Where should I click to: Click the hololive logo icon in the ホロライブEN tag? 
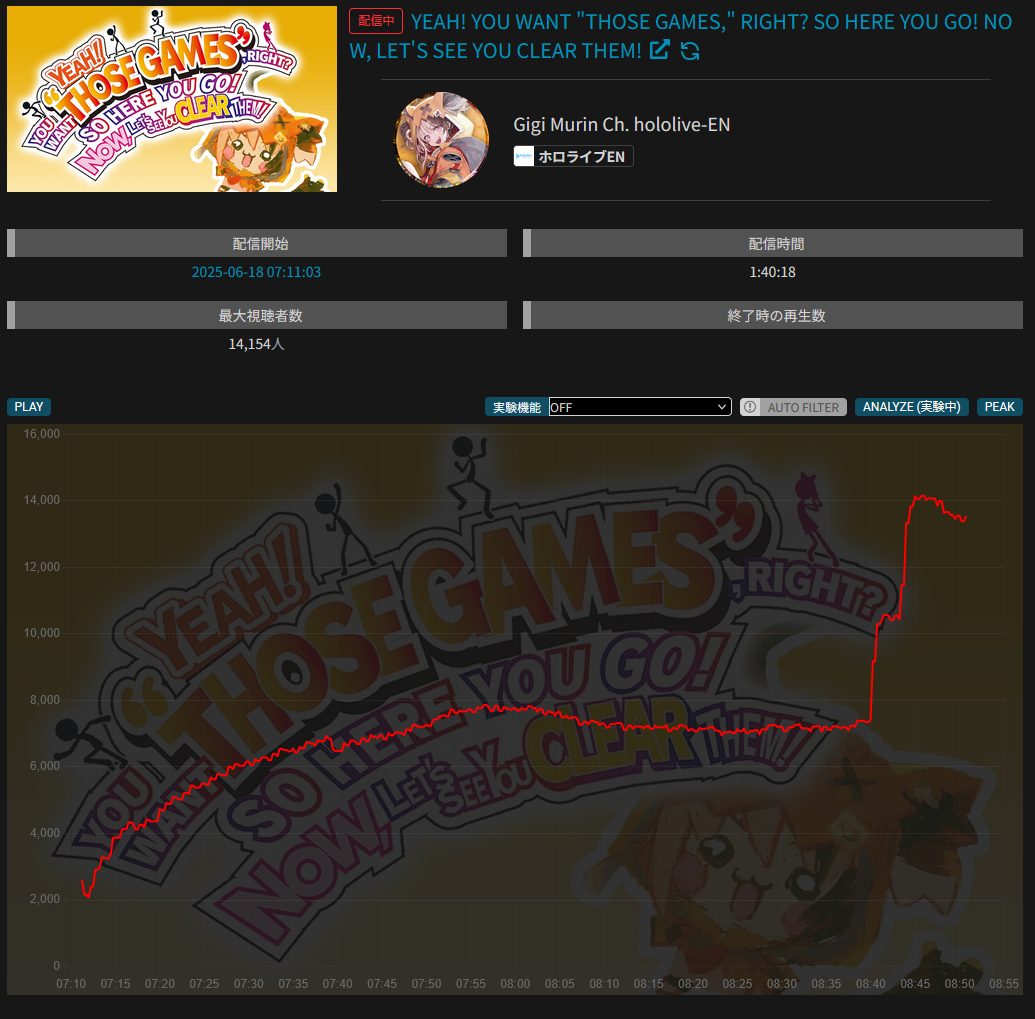coord(524,156)
